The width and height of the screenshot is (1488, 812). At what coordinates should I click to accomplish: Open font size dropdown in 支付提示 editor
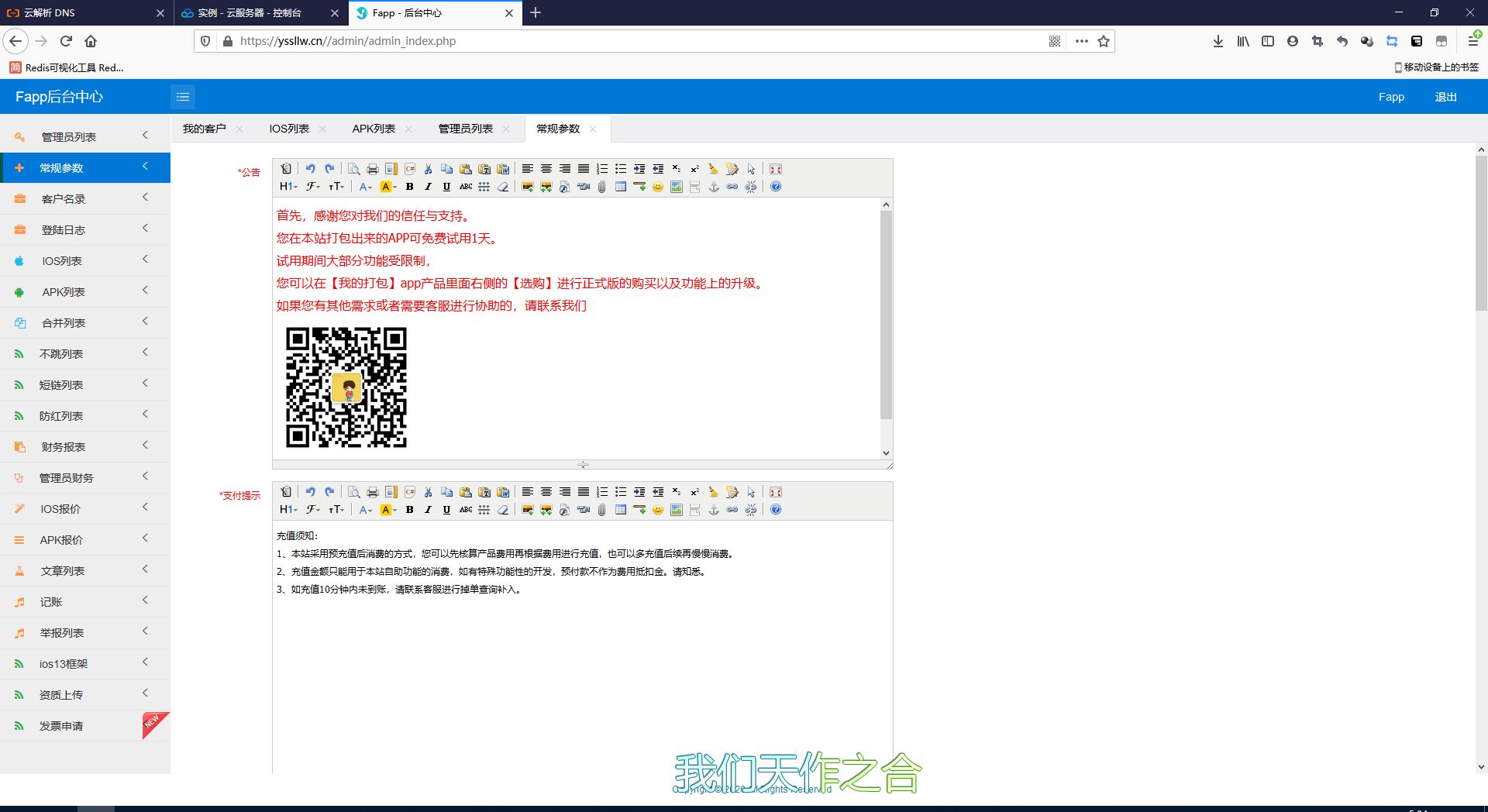tap(336, 510)
